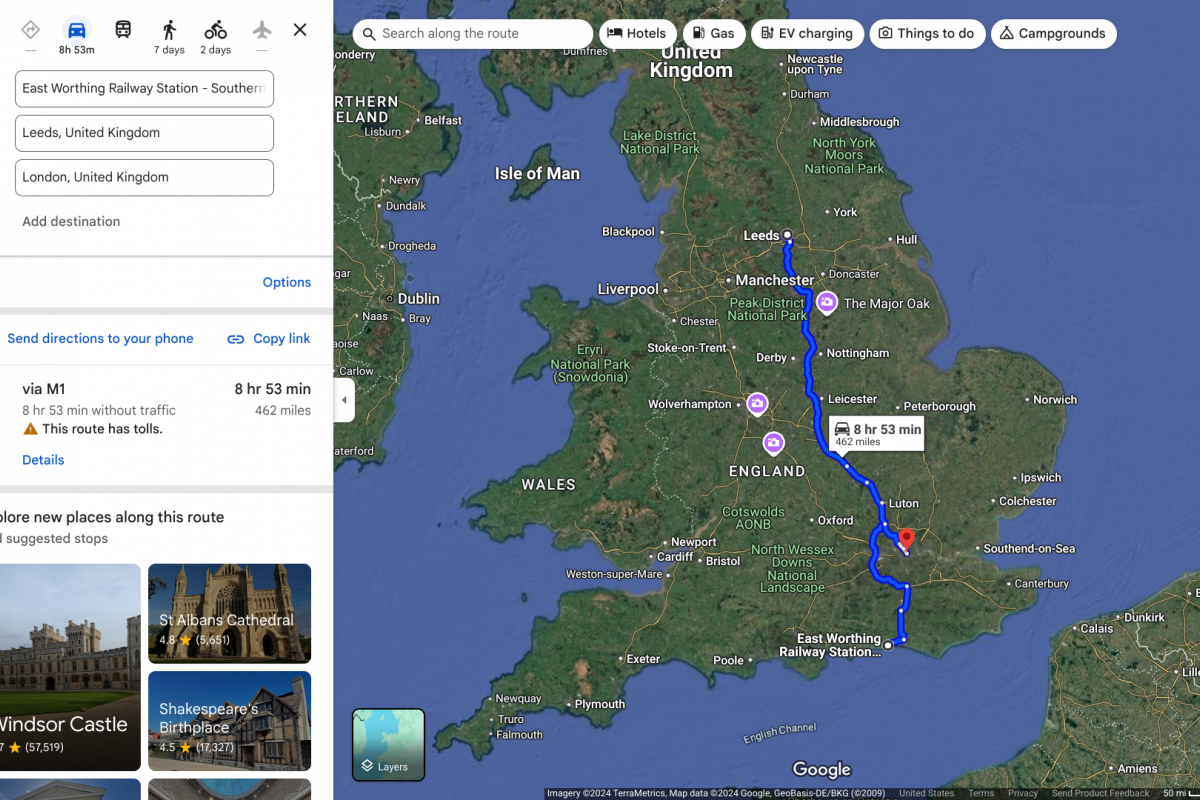1200x800 pixels.
Task: Open route Options
Action: tap(287, 282)
